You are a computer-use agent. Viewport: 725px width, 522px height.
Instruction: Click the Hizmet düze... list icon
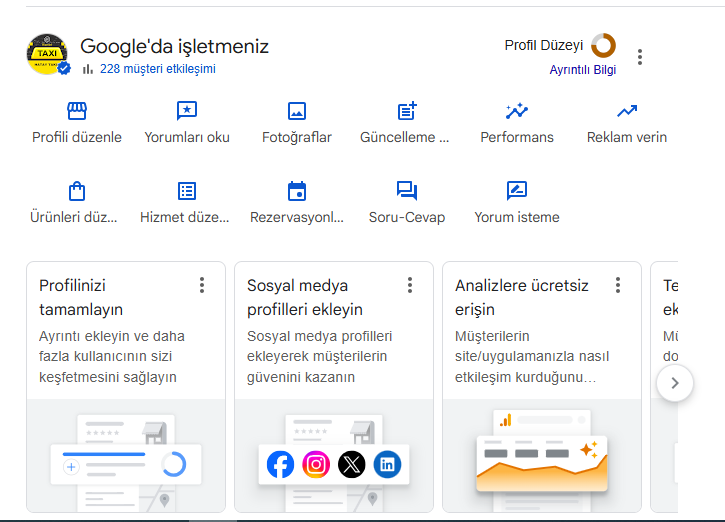187,191
